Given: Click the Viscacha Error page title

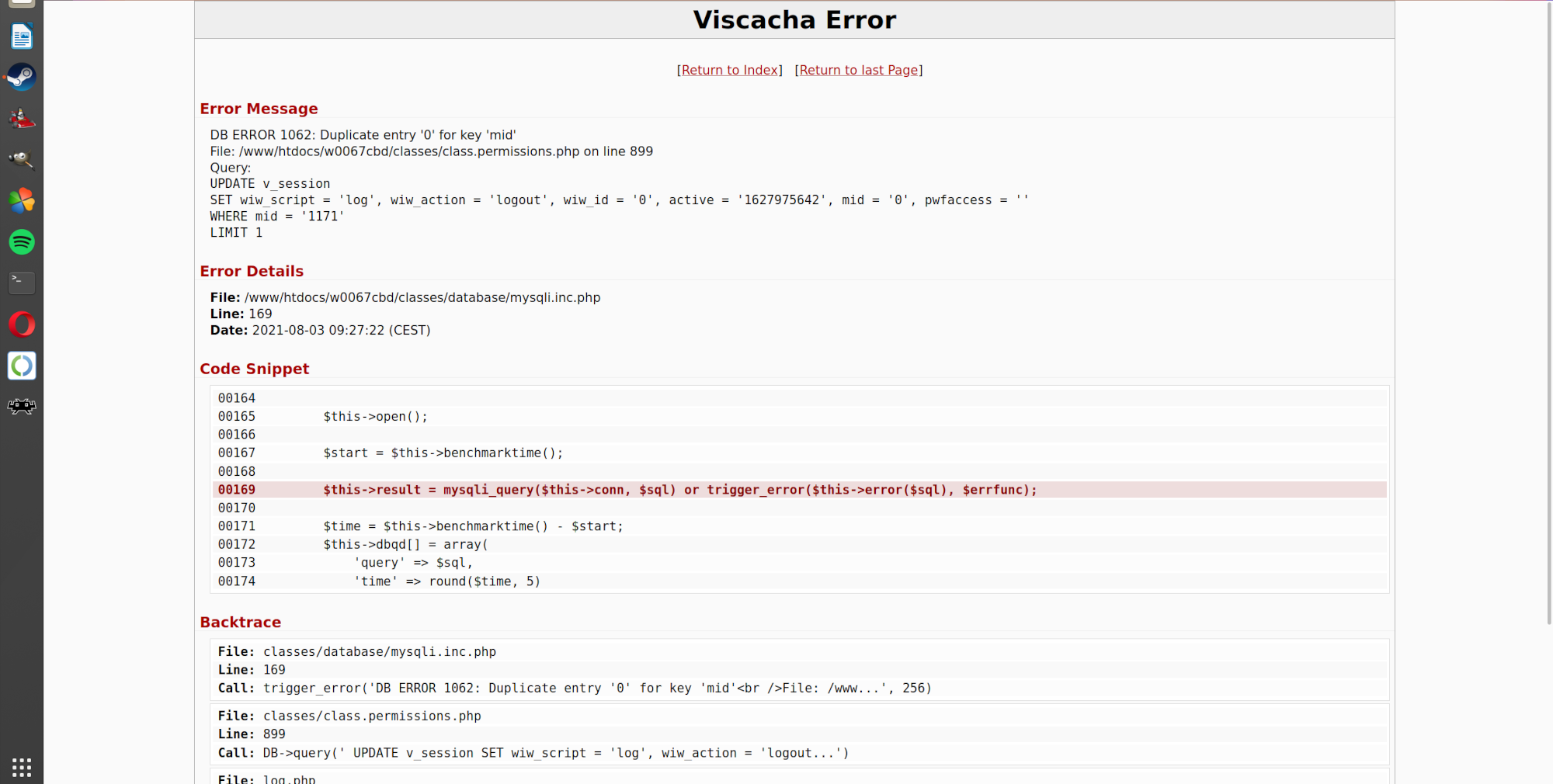Looking at the screenshot, I should pos(794,20).
